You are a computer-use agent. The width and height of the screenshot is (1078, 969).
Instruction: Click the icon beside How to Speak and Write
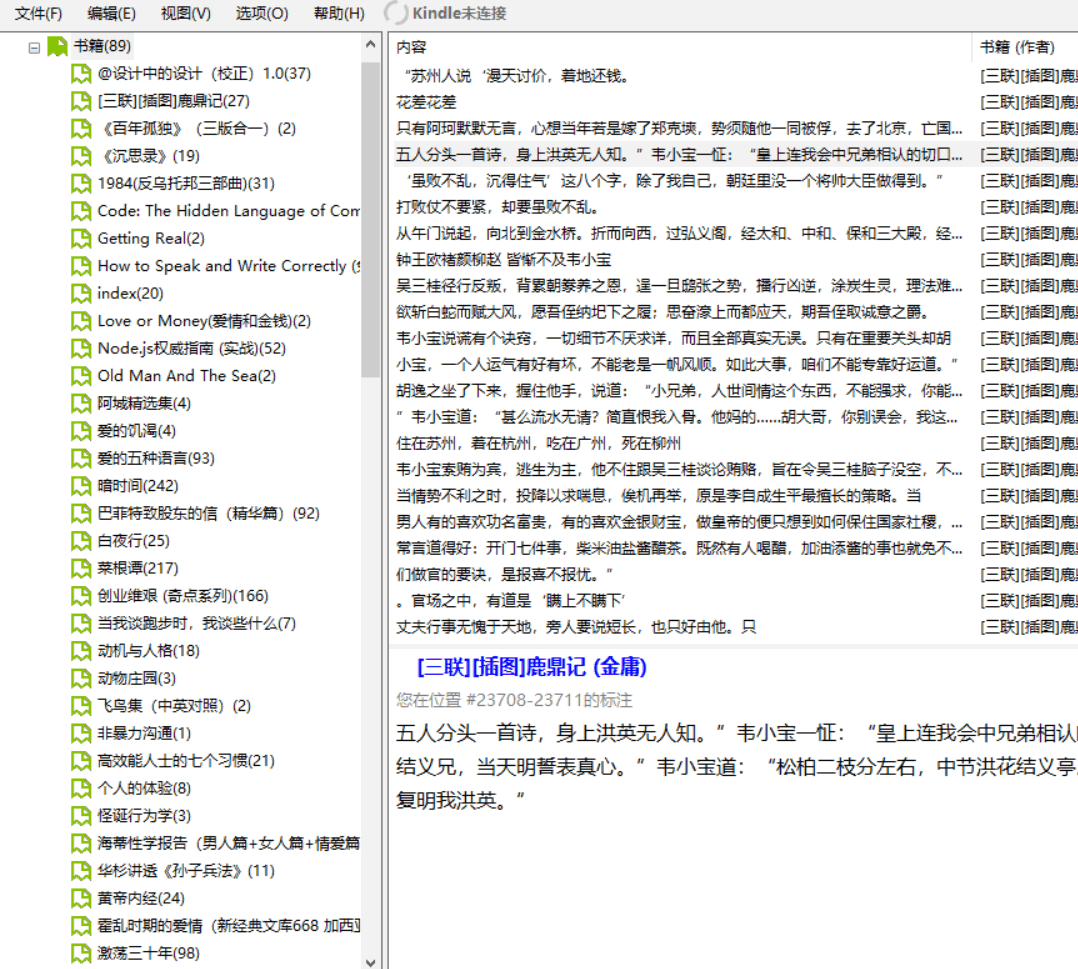81,266
